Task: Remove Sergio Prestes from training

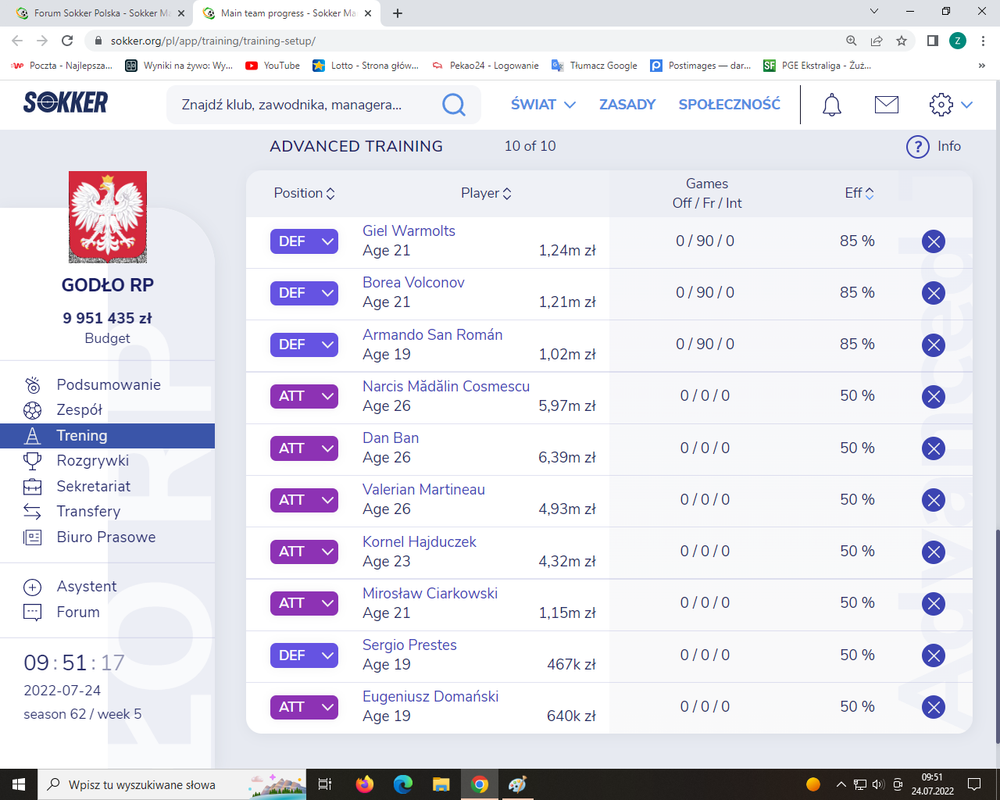Action: [933, 655]
